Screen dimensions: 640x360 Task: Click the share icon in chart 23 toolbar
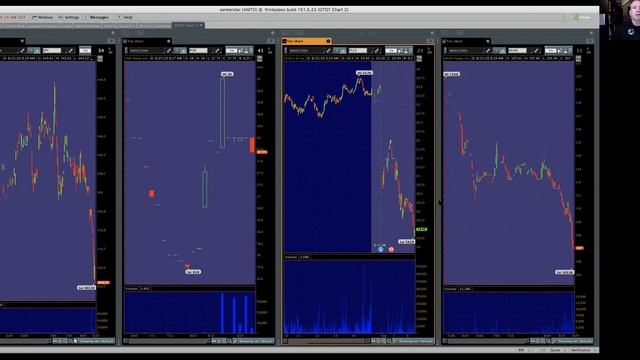coord(400,51)
